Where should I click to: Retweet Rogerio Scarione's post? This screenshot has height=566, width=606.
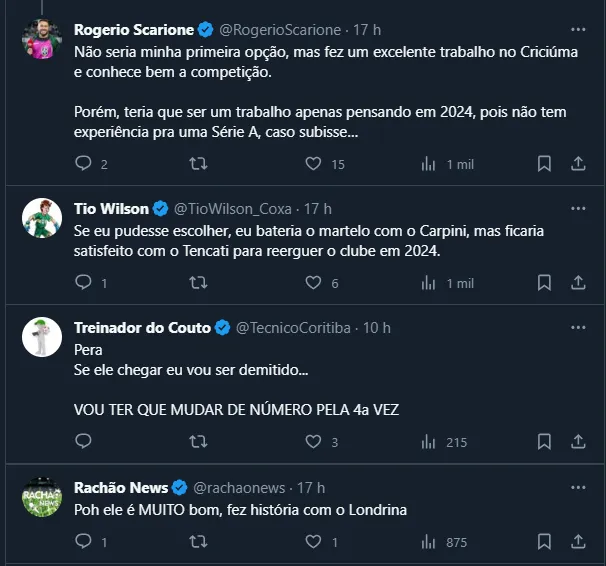199,163
